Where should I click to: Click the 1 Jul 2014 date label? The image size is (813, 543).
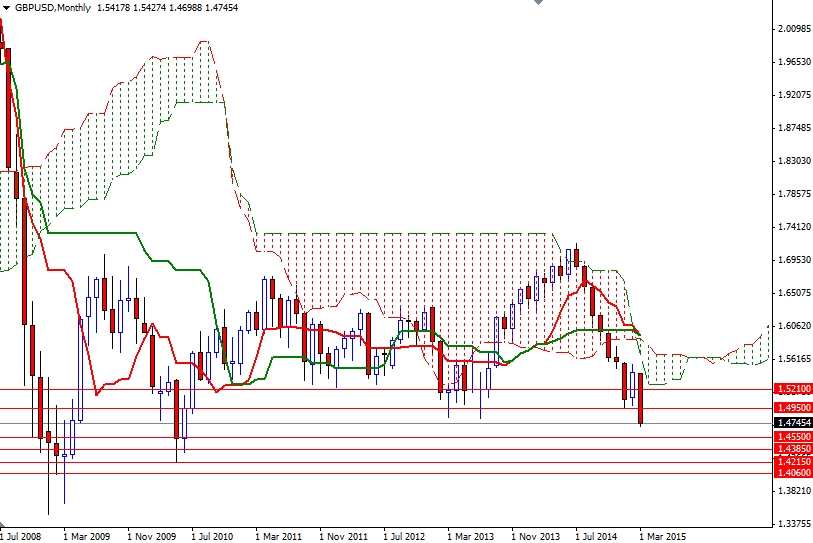(596, 536)
